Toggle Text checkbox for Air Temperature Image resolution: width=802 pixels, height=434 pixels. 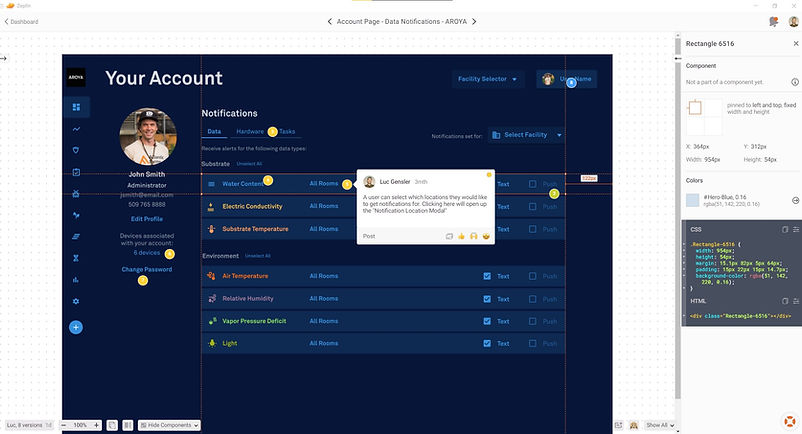(x=487, y=276)
